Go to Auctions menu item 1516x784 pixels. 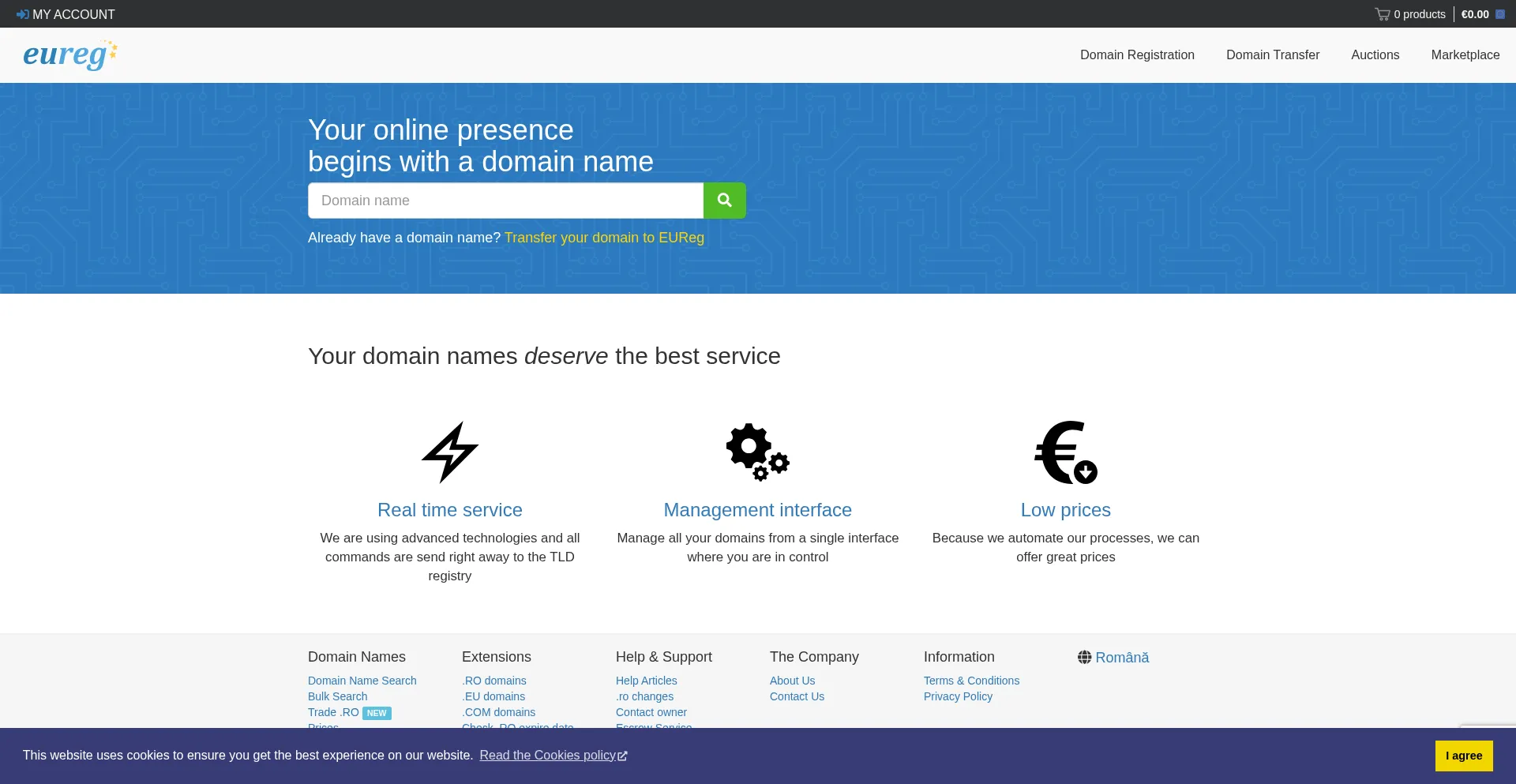(x=1375, y=55)
